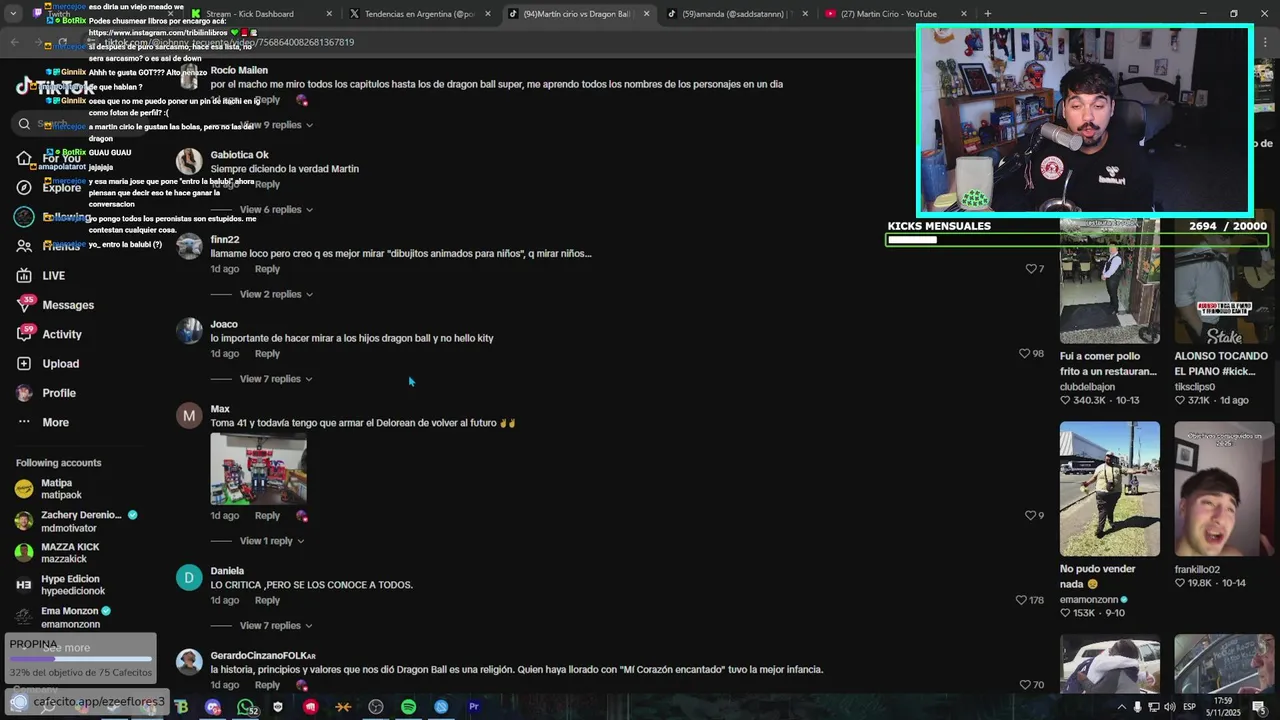The image size is (1280, 720).
Task: Launch Premiere Pro from the taskbar
Action: tap(473, 707)
